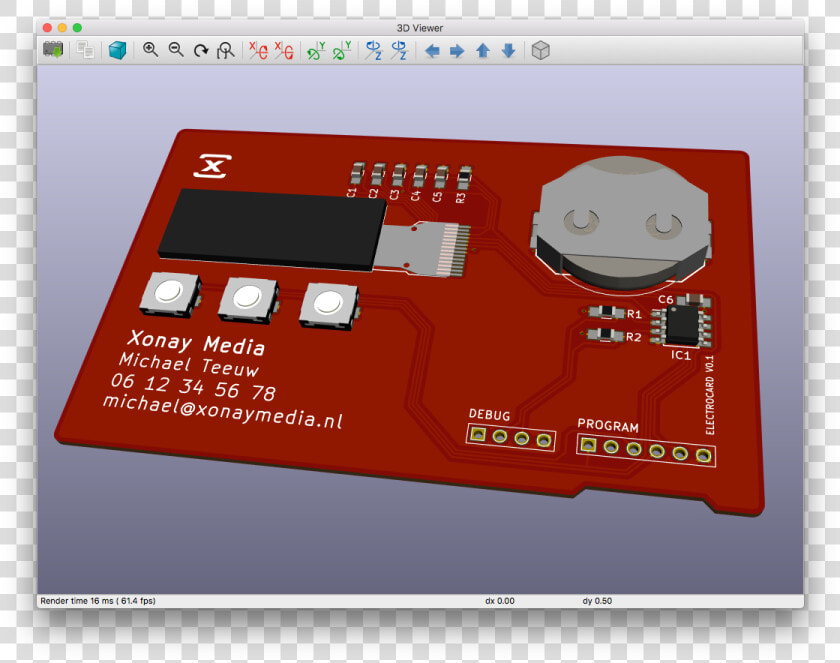Click the black display module

(x=272, y=229)
